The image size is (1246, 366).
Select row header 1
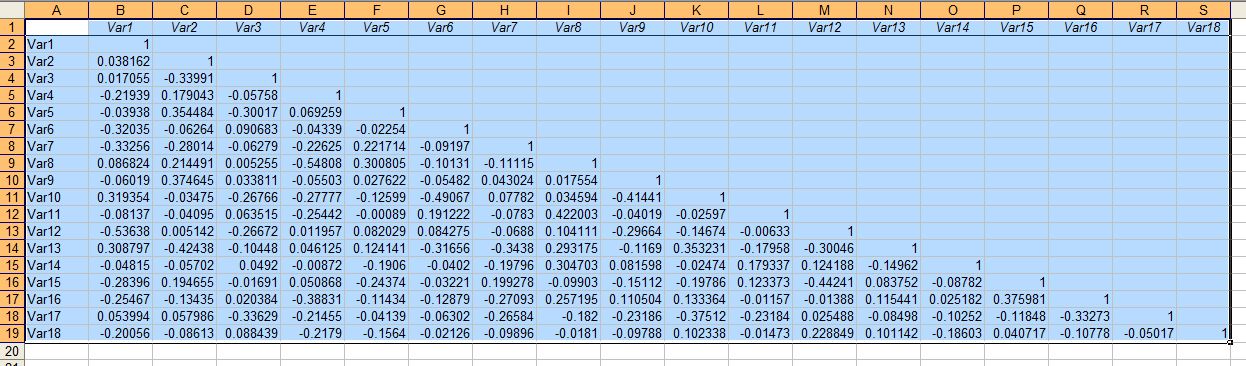coord(12,27)
